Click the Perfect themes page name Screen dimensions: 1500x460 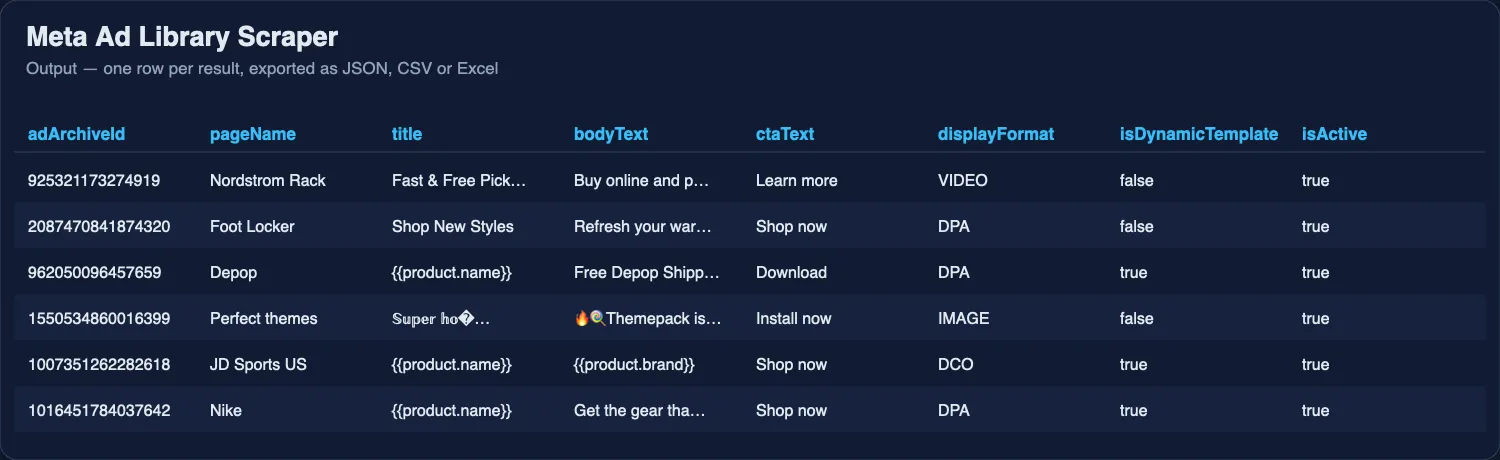point(264,319)
